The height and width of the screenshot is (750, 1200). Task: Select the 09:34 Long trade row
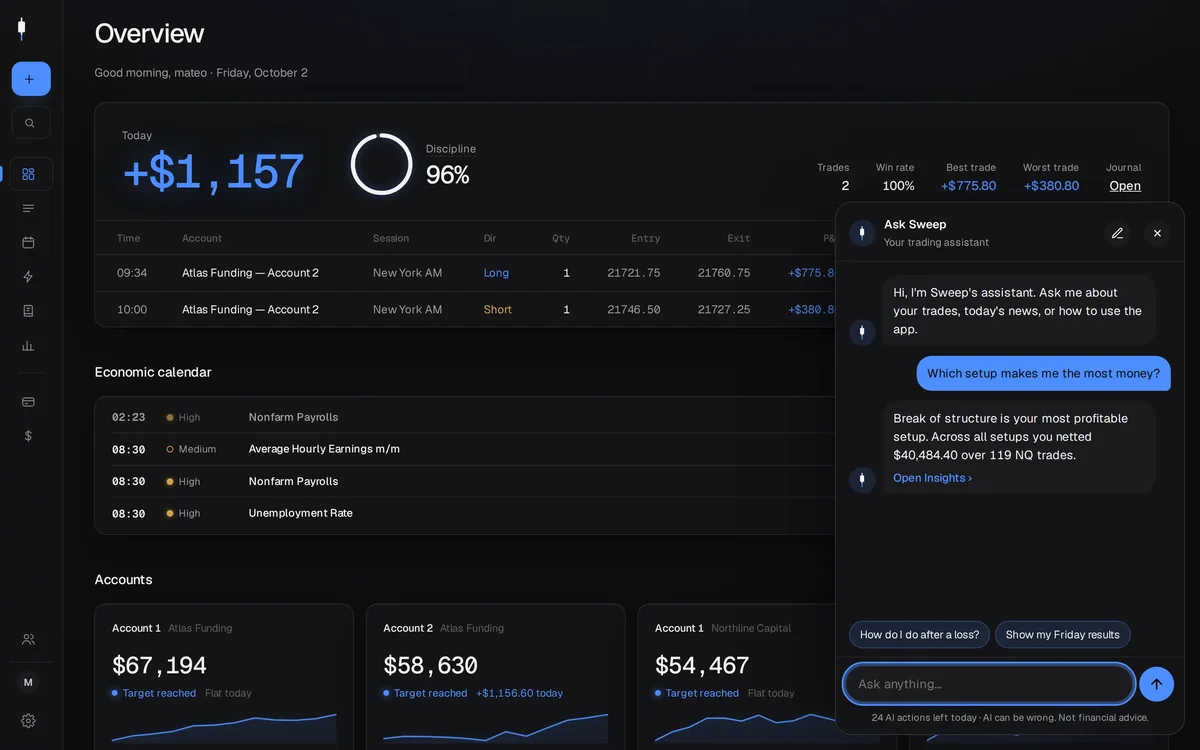pyautogui.click(x=465, y=273)
